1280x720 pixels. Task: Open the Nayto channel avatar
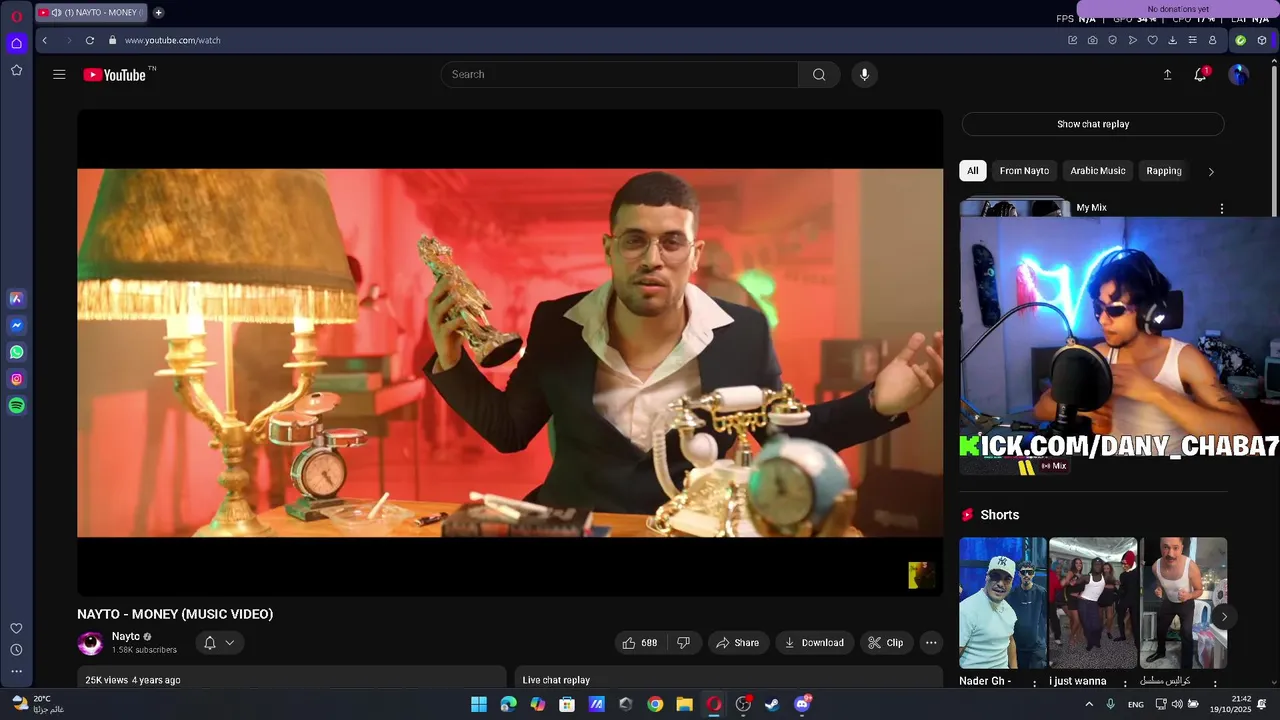click(91, 643)
